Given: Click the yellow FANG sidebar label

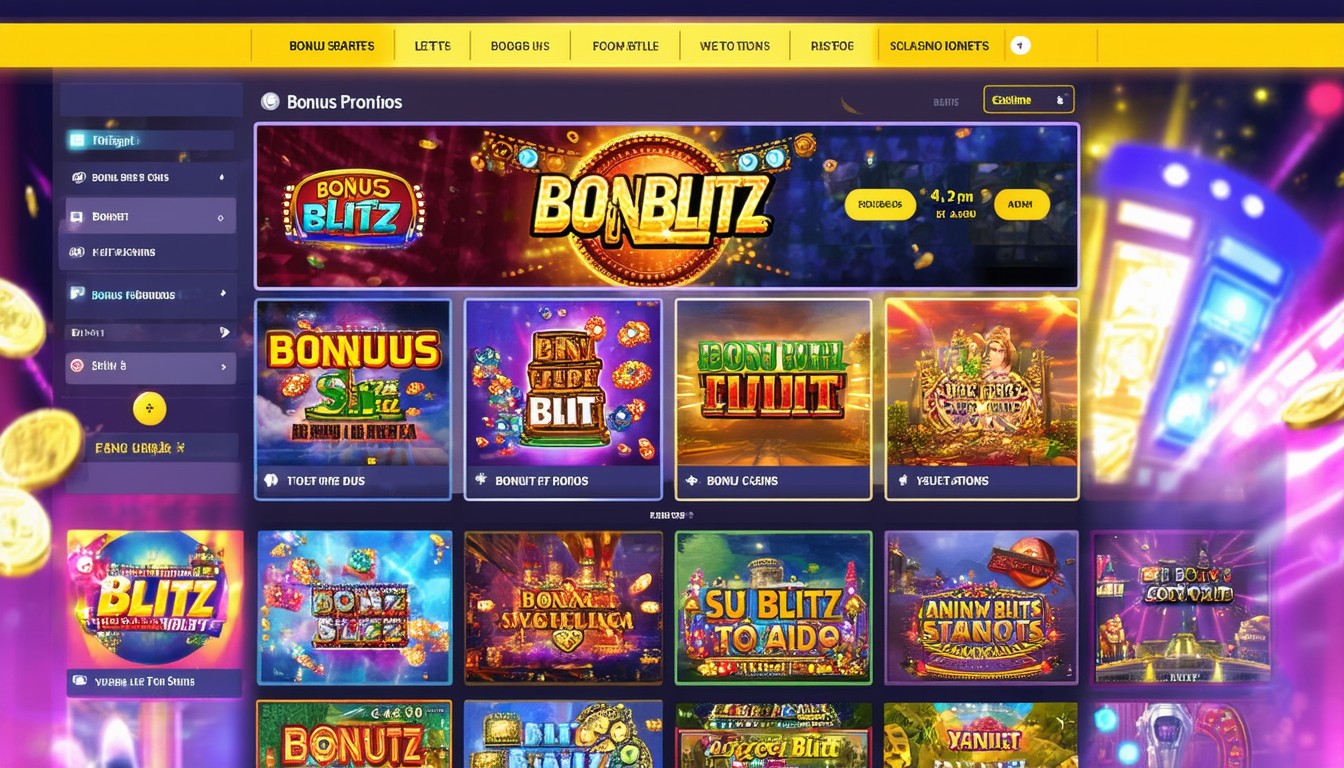Looking at the screenshot, I should (140, 448).
